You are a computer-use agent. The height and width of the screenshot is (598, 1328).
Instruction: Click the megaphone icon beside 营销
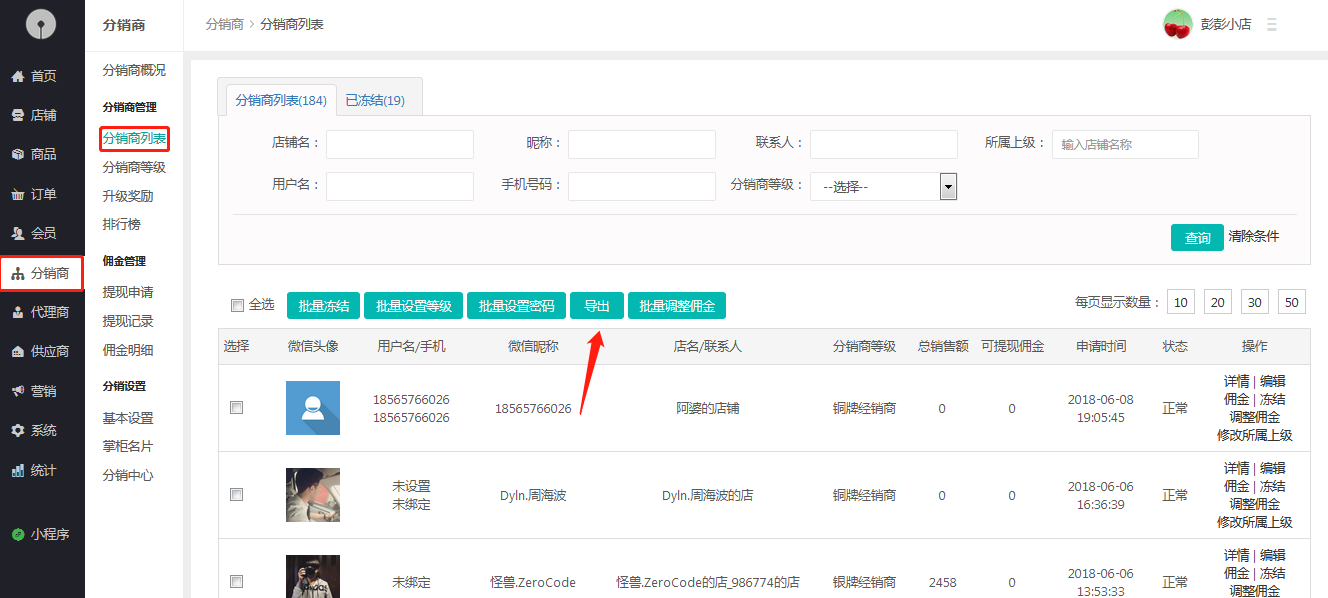point(17,391)
